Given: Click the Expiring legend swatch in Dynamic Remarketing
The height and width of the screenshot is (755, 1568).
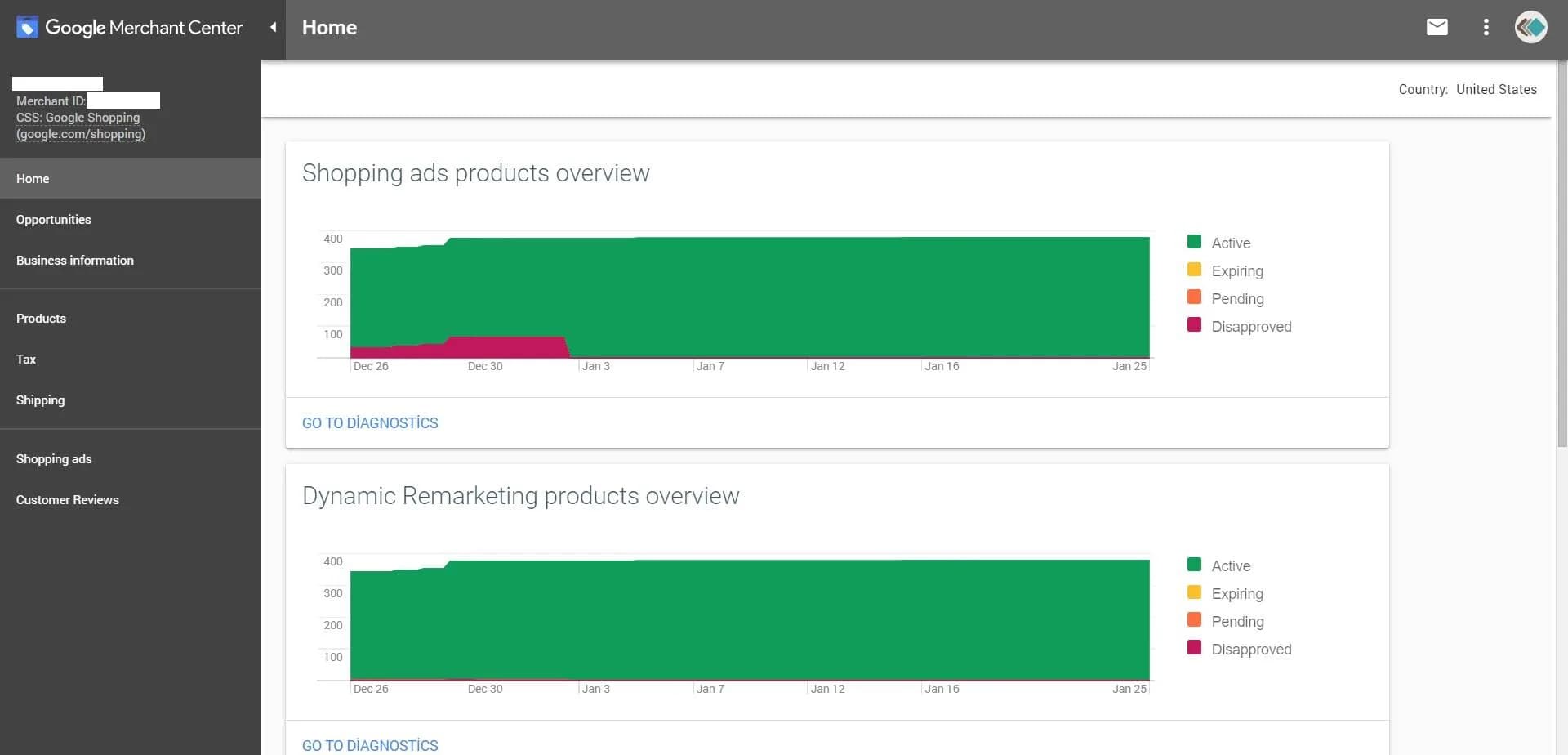Looking at the screenshot, I should pos(1194,592).
